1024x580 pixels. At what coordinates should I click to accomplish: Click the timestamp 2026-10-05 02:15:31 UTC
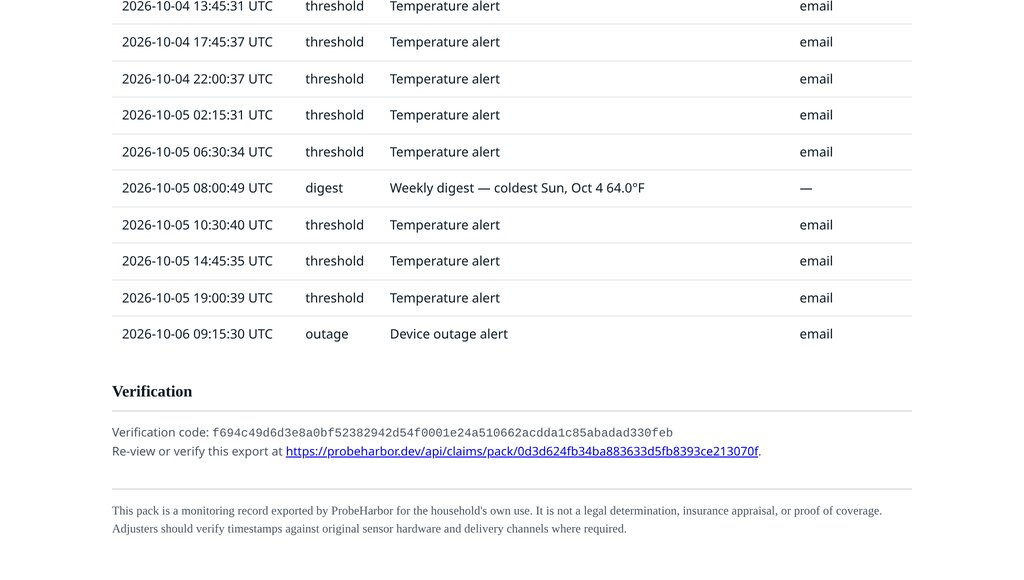(197, 115)
